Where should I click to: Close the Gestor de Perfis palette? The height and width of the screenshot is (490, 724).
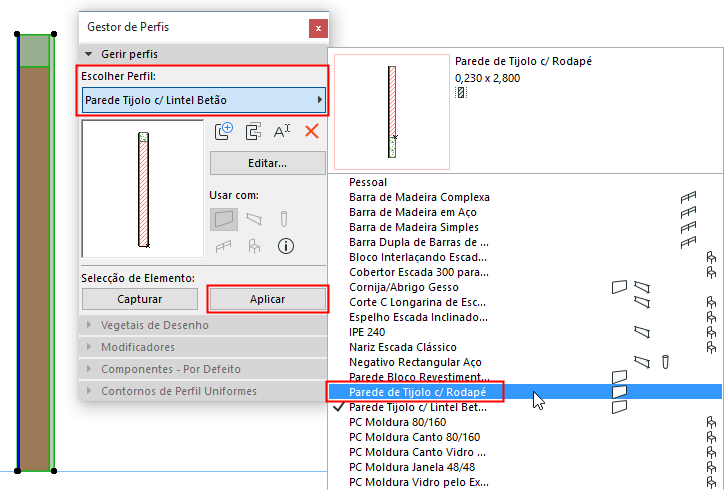click(x=318, y=28)
